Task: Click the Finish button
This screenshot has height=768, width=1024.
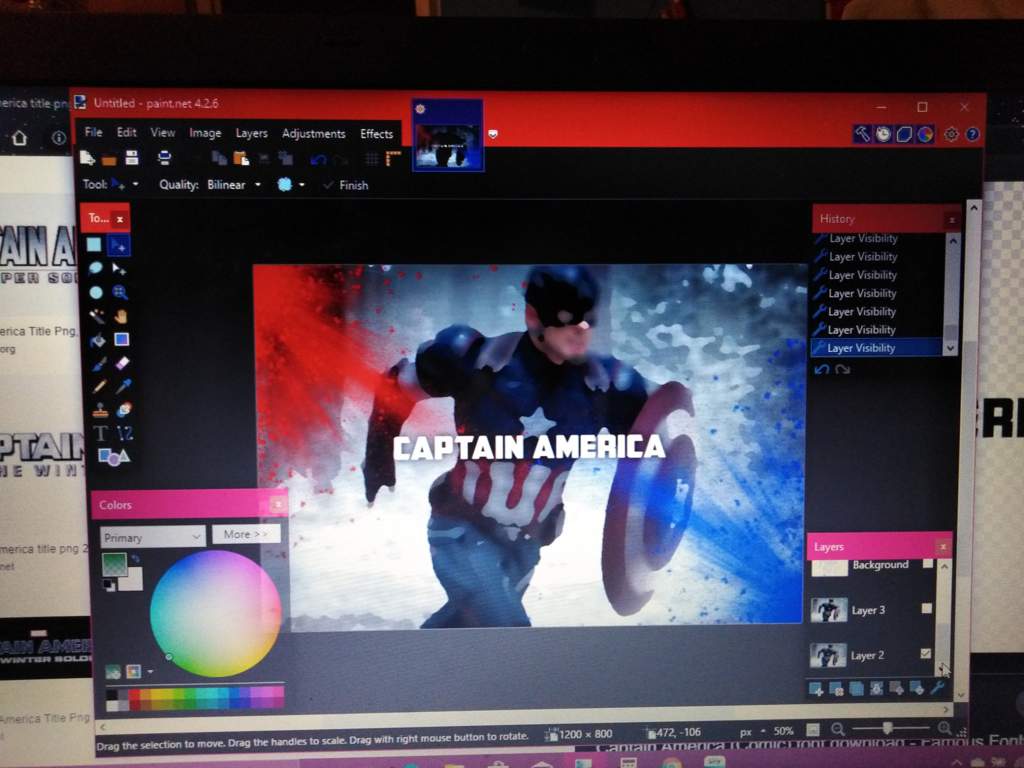Action: [x=346, y=185]
